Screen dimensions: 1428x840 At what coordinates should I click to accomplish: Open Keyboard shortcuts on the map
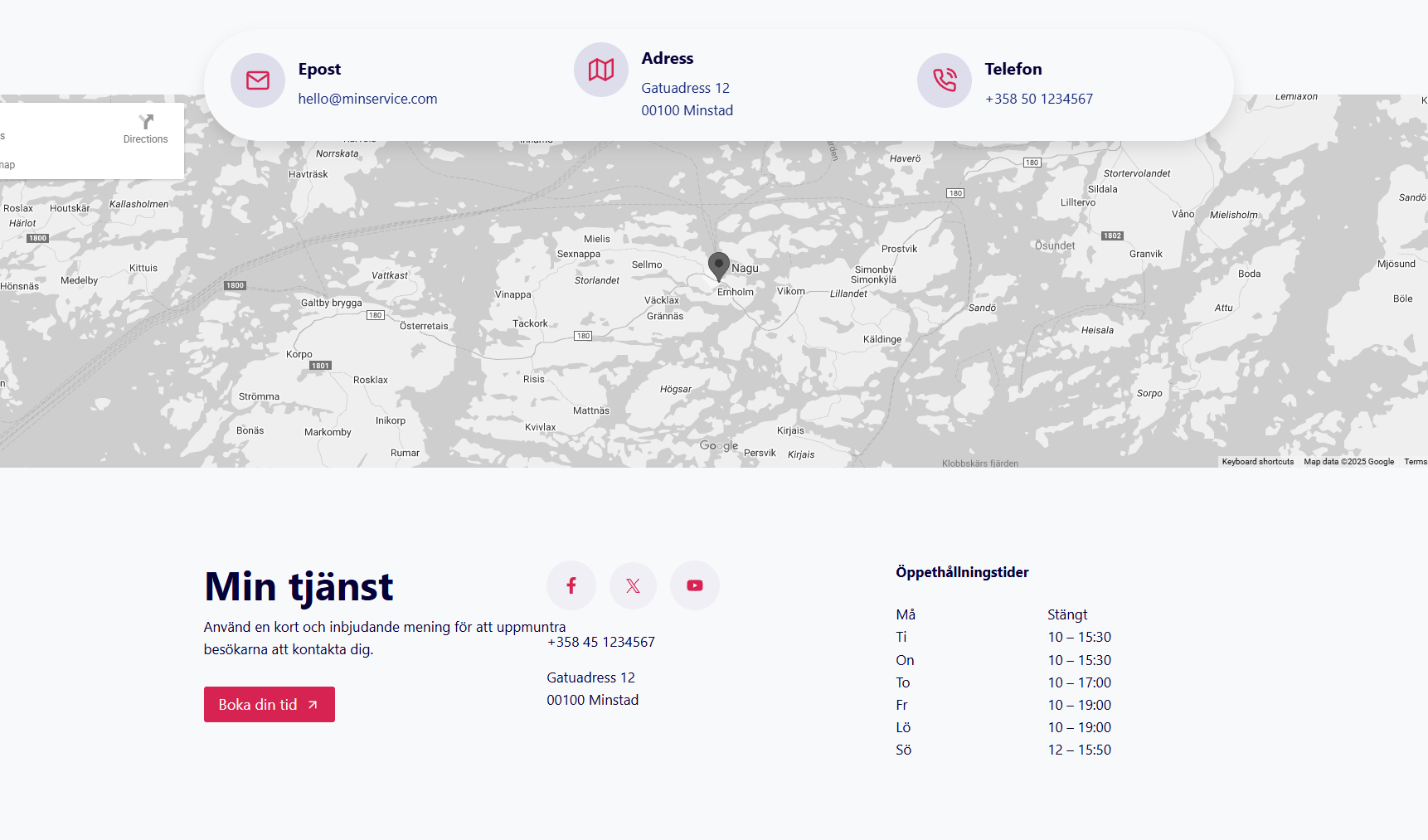pyautogui.click(x=1257, y=462)
